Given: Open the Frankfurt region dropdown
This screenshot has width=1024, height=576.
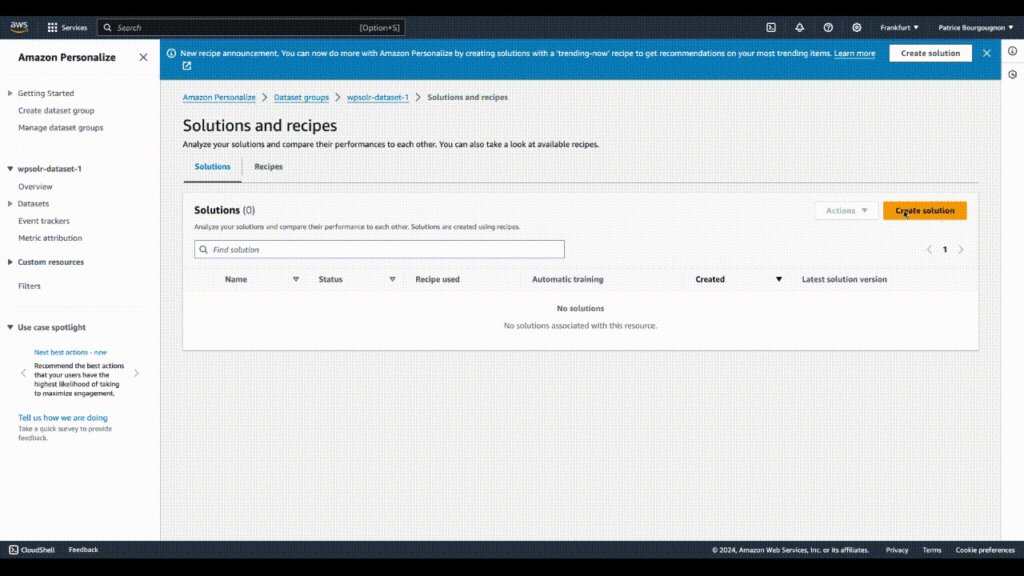Looking at the screenshot, I should pyautogui.click(x=899, y=27).
